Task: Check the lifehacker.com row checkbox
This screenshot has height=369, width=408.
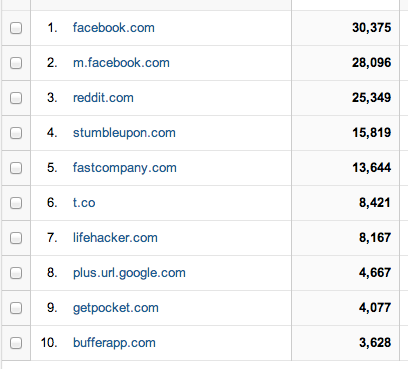Action: tap(16, 238)
